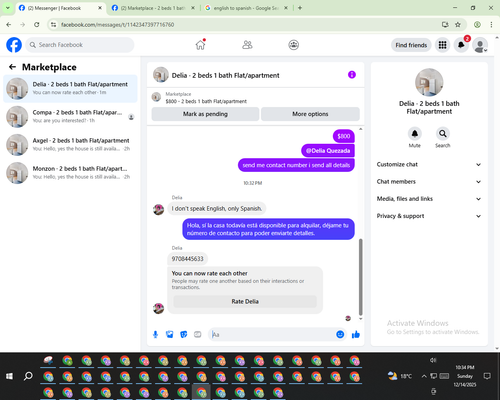Expand the Privacy & support section
Image resolution: width=500 pixels, height=400 pixels.
(x=429, y=216)
